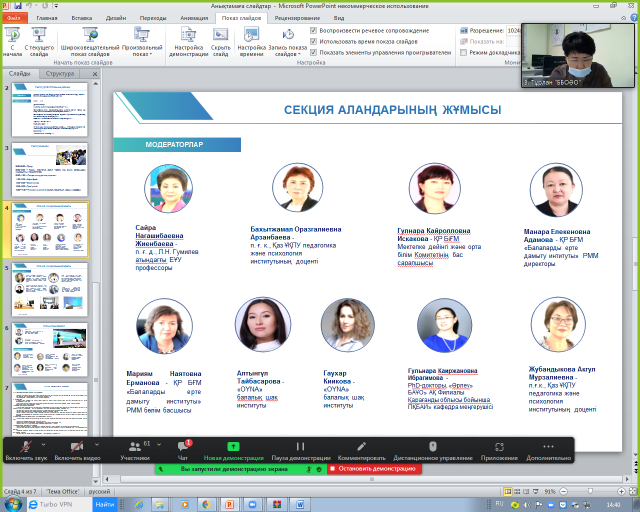The image size is (640, 512).
Task: Click zoom out minus button
Action: tap(563, 491)
